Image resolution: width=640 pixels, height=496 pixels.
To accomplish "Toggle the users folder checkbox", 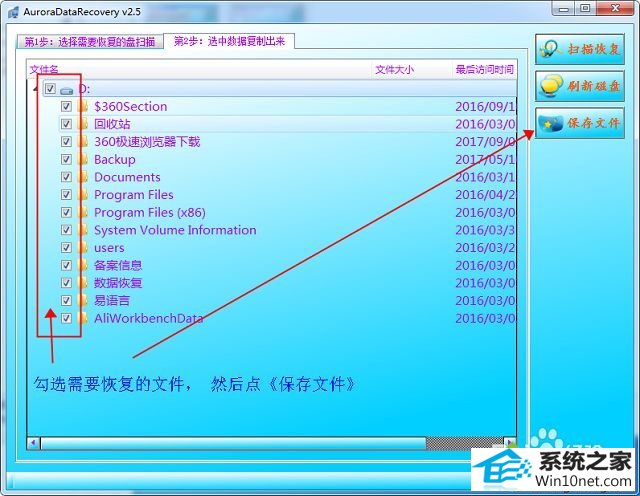I will (x=66, y=247).
